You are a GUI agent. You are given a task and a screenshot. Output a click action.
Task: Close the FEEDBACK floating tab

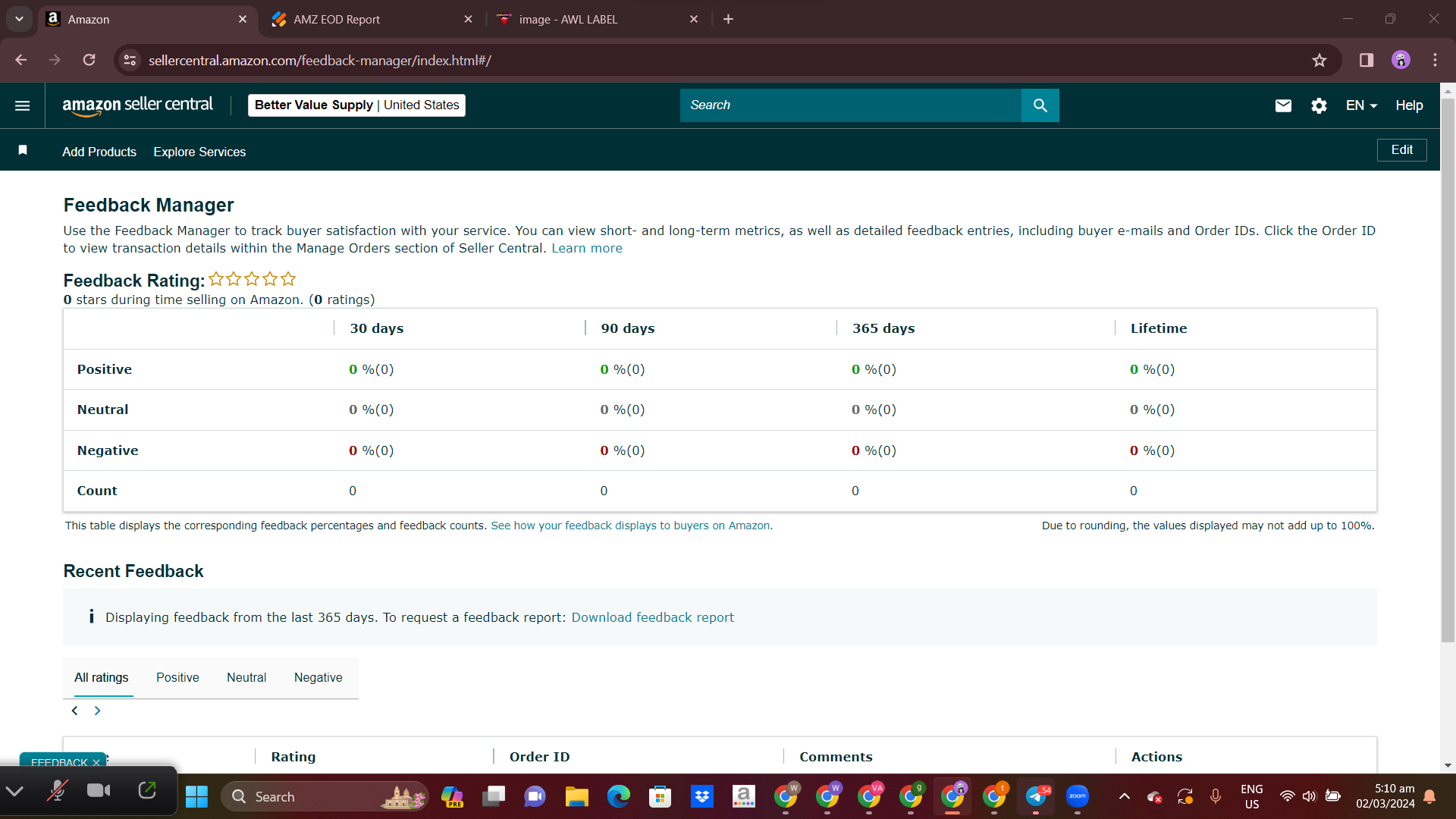(x=96, y=762)
